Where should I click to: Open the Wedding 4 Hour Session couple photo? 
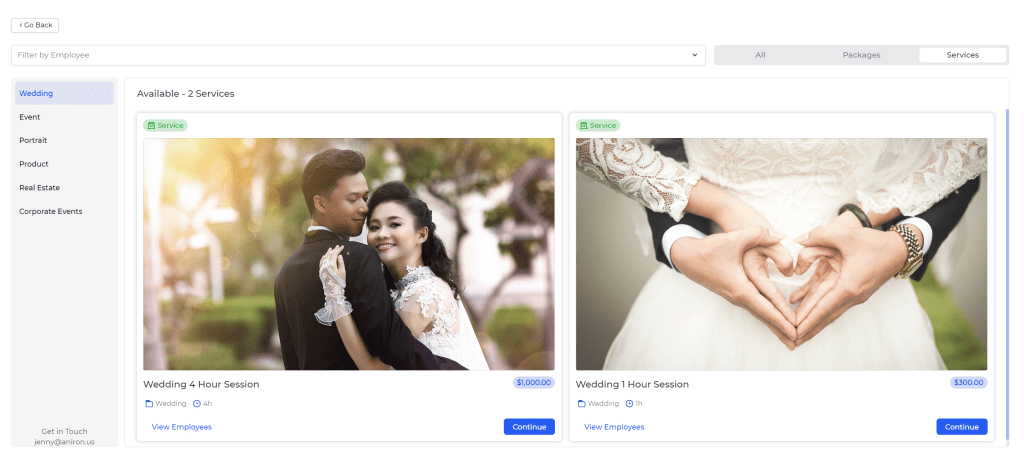349,254
